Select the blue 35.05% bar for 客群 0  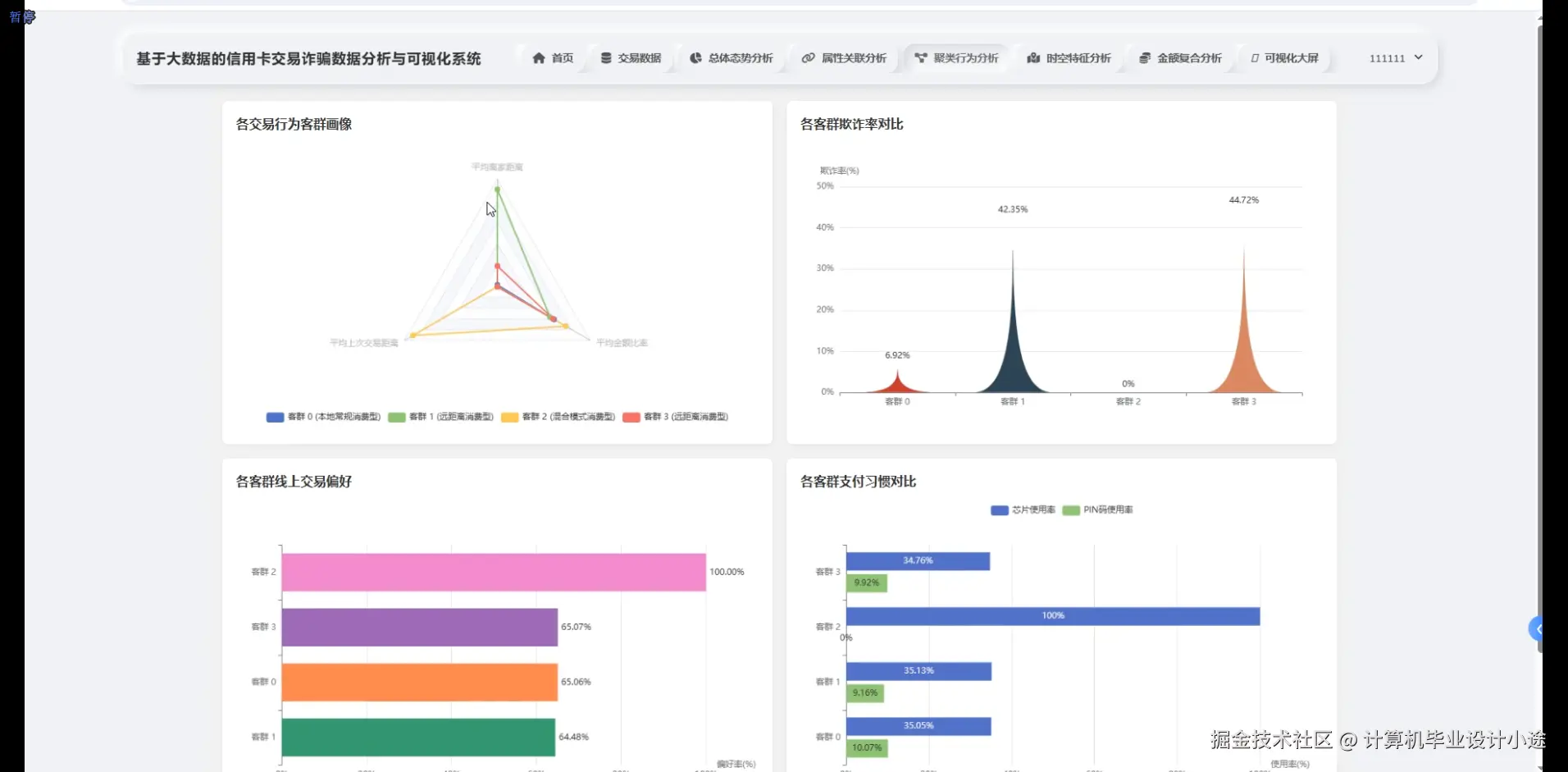click(x=918, y=726)
